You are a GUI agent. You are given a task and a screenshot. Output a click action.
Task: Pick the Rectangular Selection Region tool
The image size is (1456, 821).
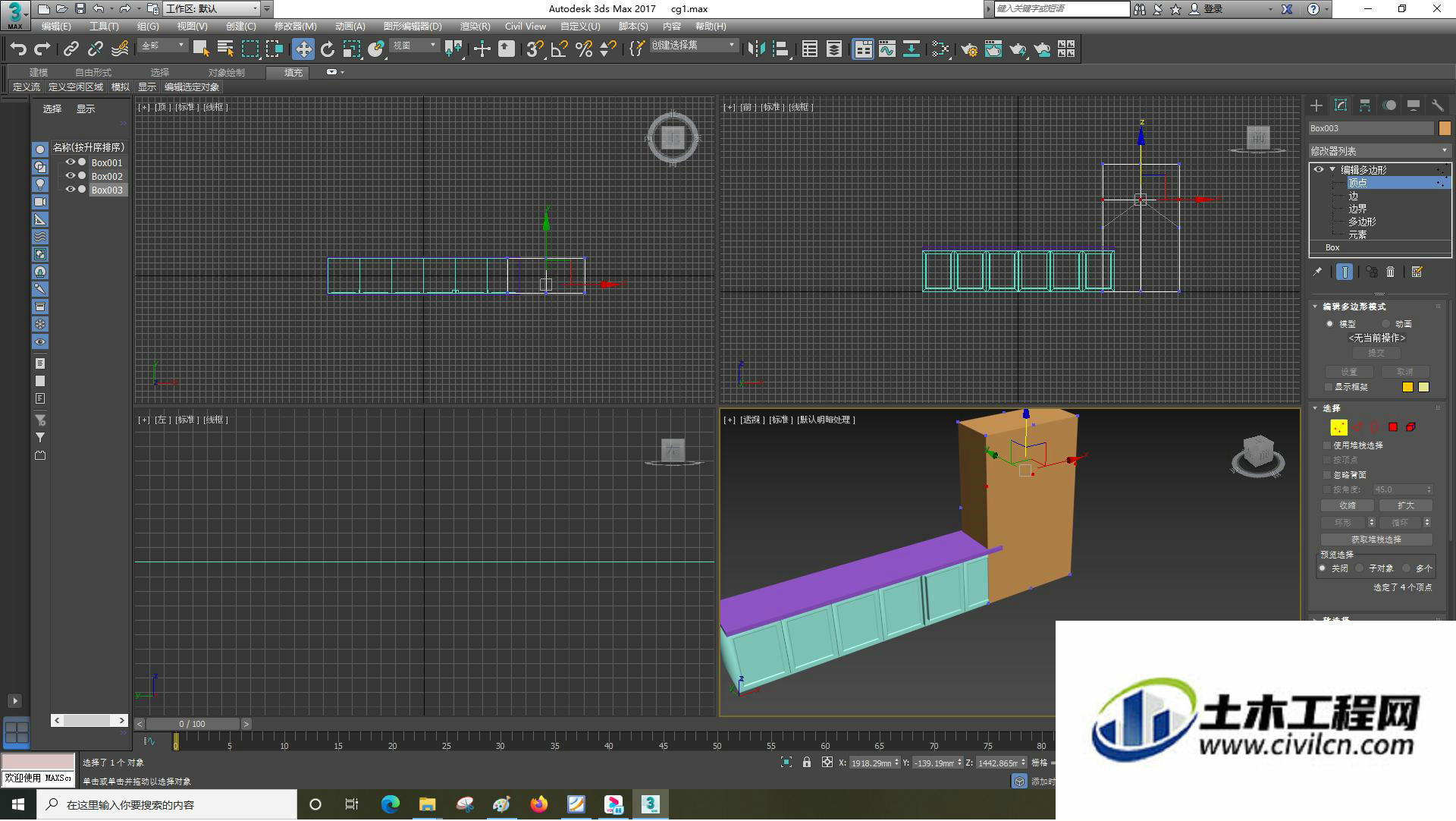pyautogui.click(x=249, y=49)
